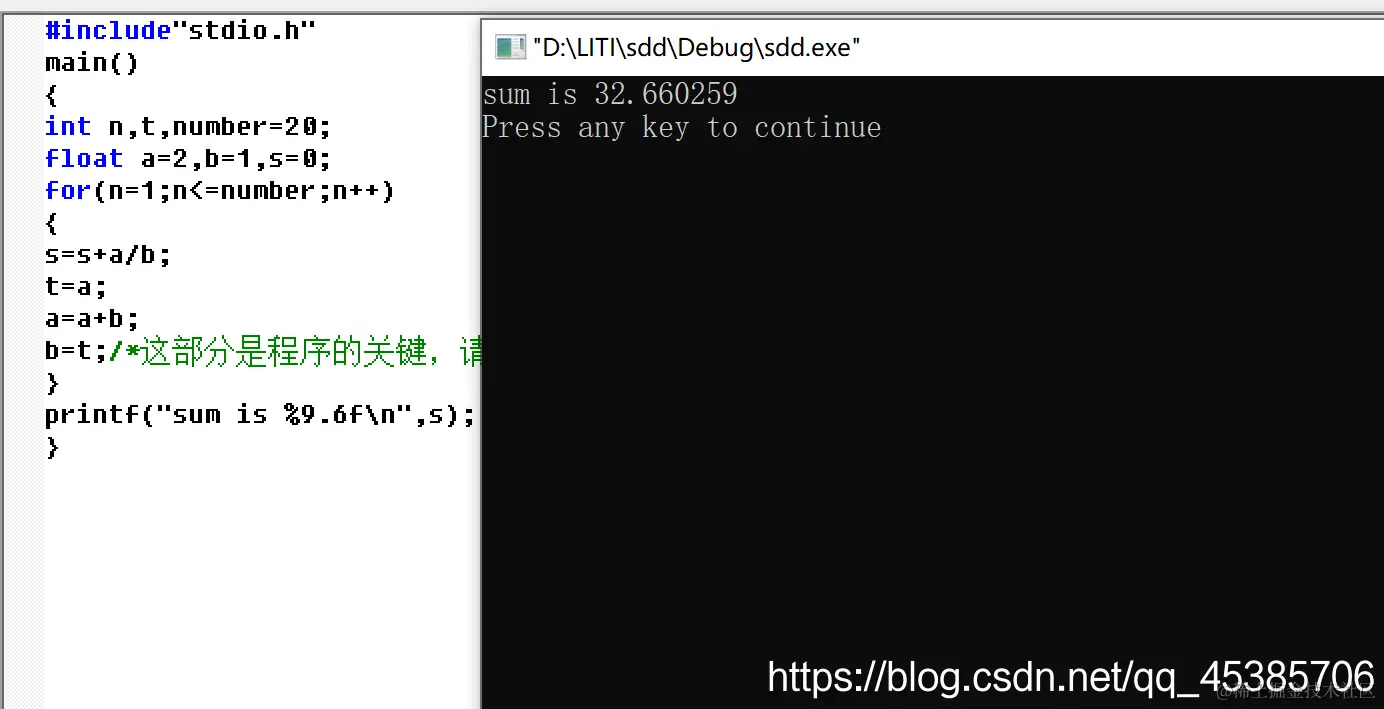
Task: Place cursor in the for loop header line
Action: [220, 191]
